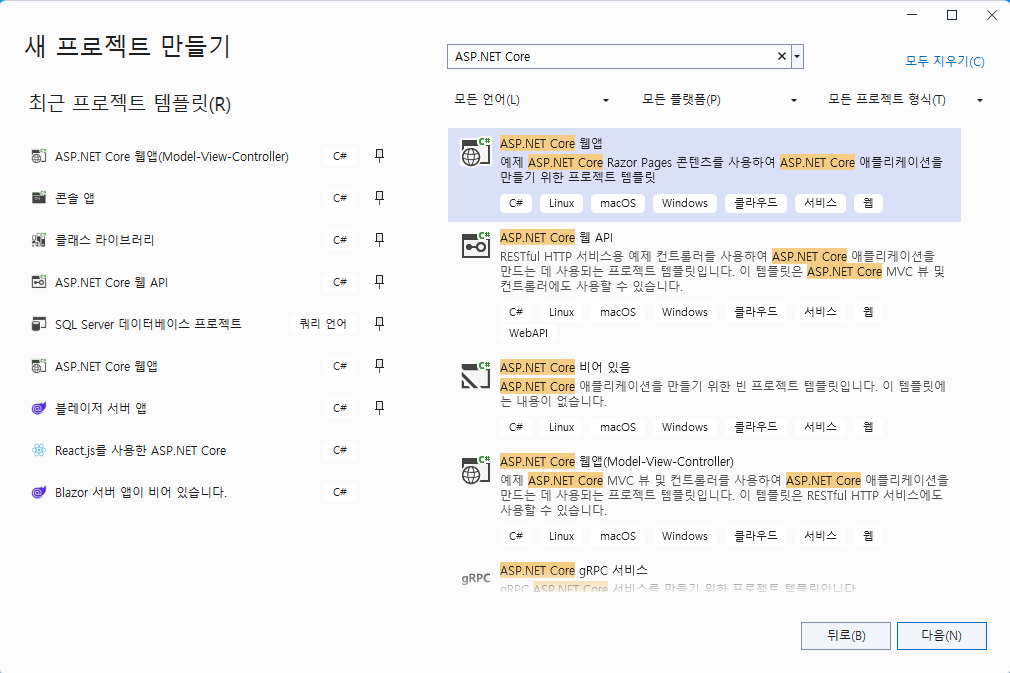Screen dimensions: 1010x673
Task: Click the ASP.NET Core 웹앱 template icon in results
Action: coord(475,152)
